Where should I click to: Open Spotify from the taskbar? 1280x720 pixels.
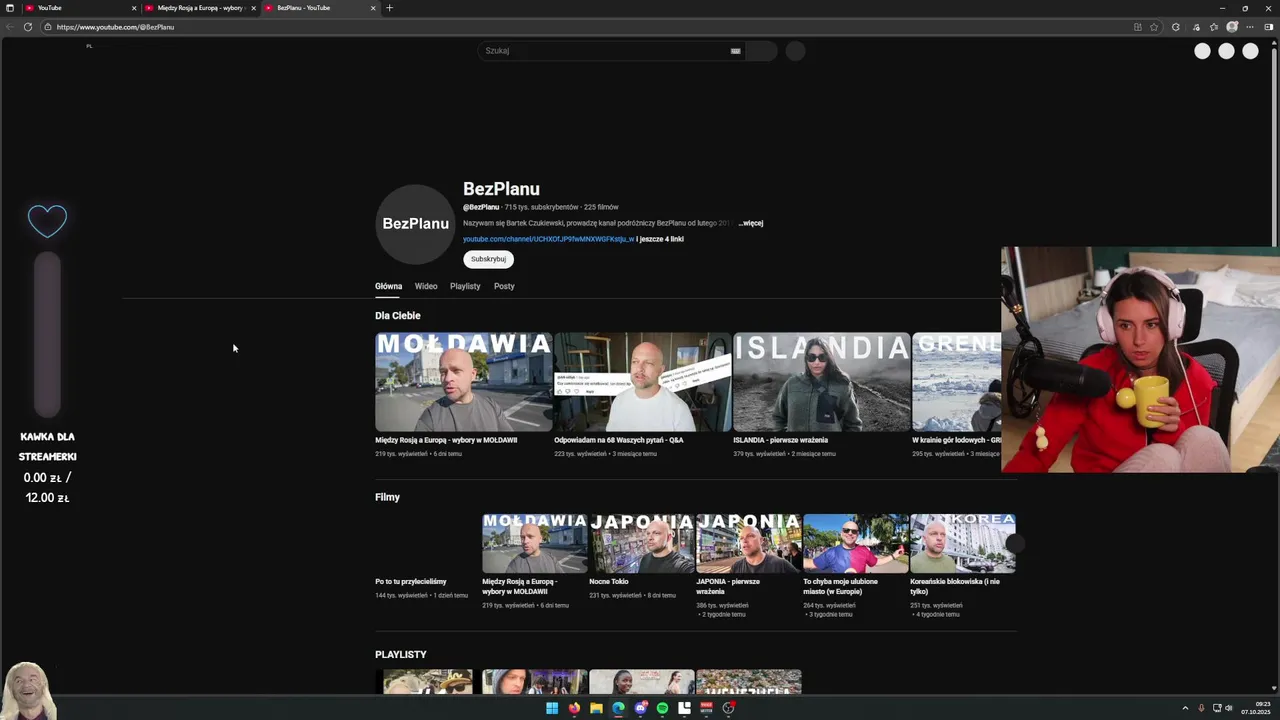click(x=662, y=708)
